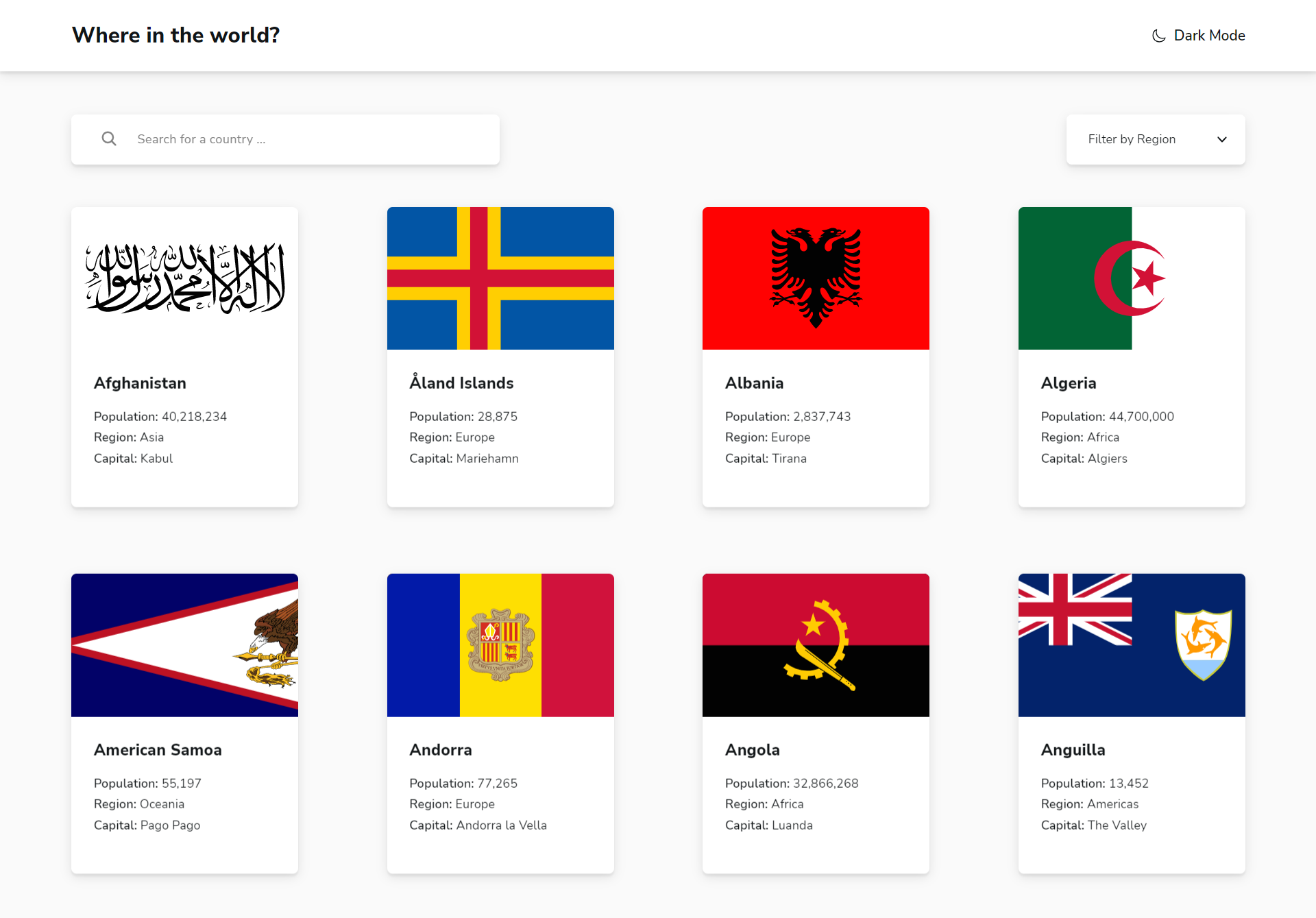Click the moon icon in the header
Viewport: 1316px width, 918px height.
[1157, 35]
